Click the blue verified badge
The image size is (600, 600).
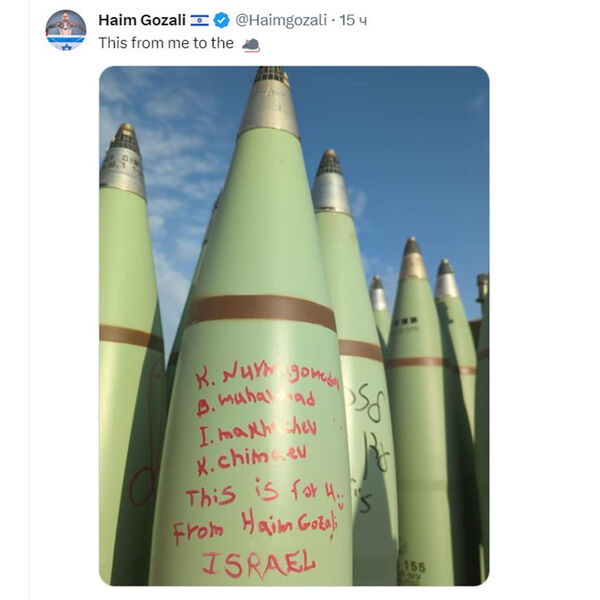(x=221, y=20)
